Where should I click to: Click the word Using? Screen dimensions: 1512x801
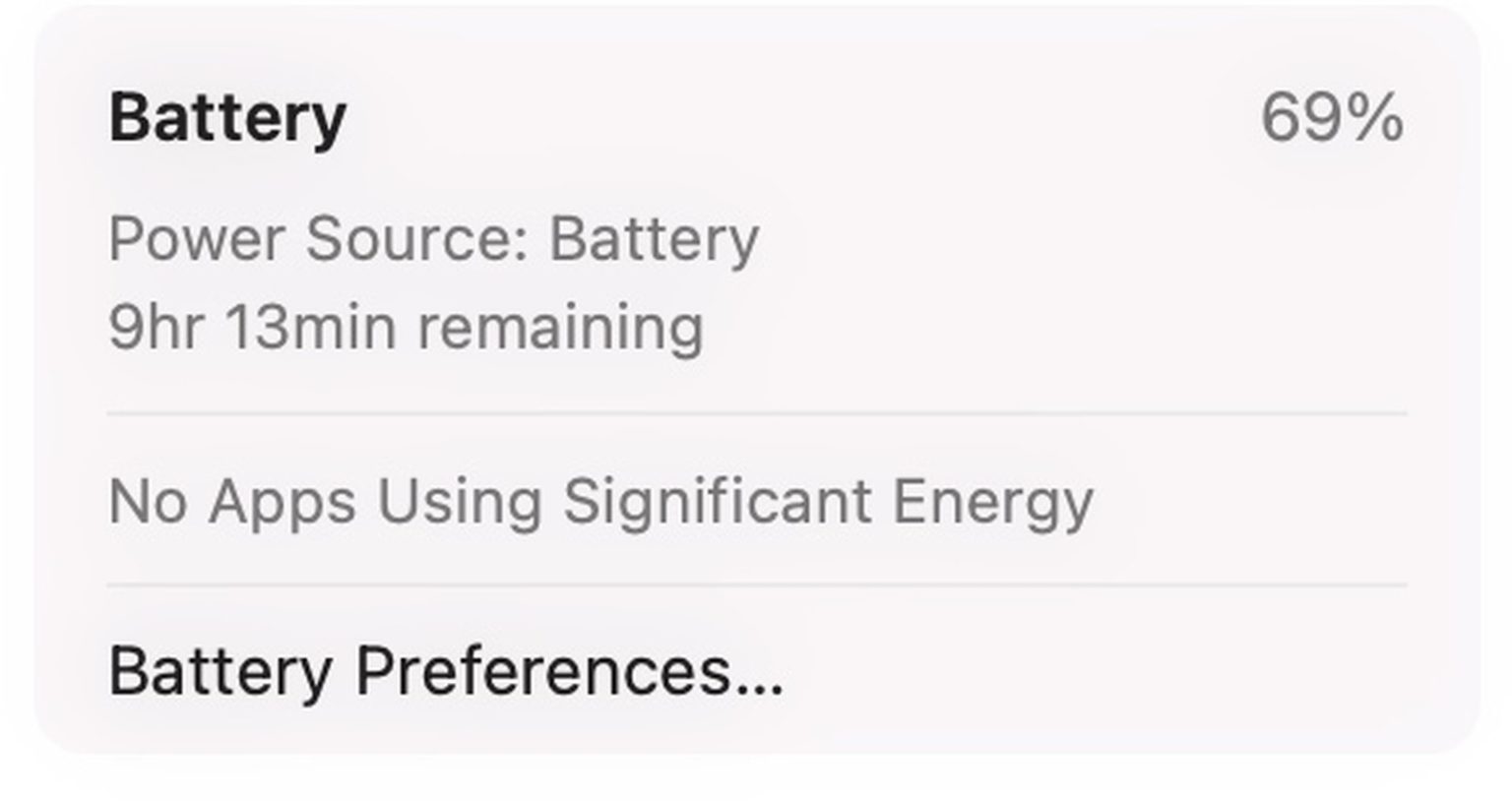(459, 501)
